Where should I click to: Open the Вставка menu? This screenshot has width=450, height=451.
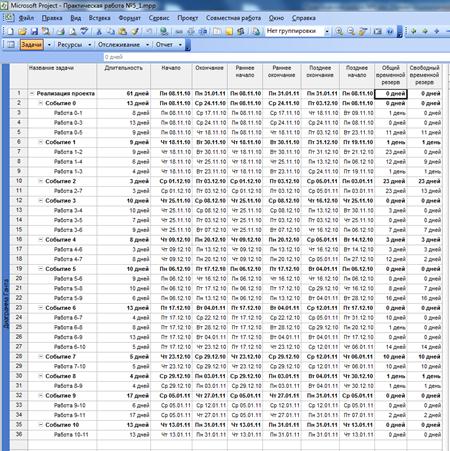click(99, 18)
